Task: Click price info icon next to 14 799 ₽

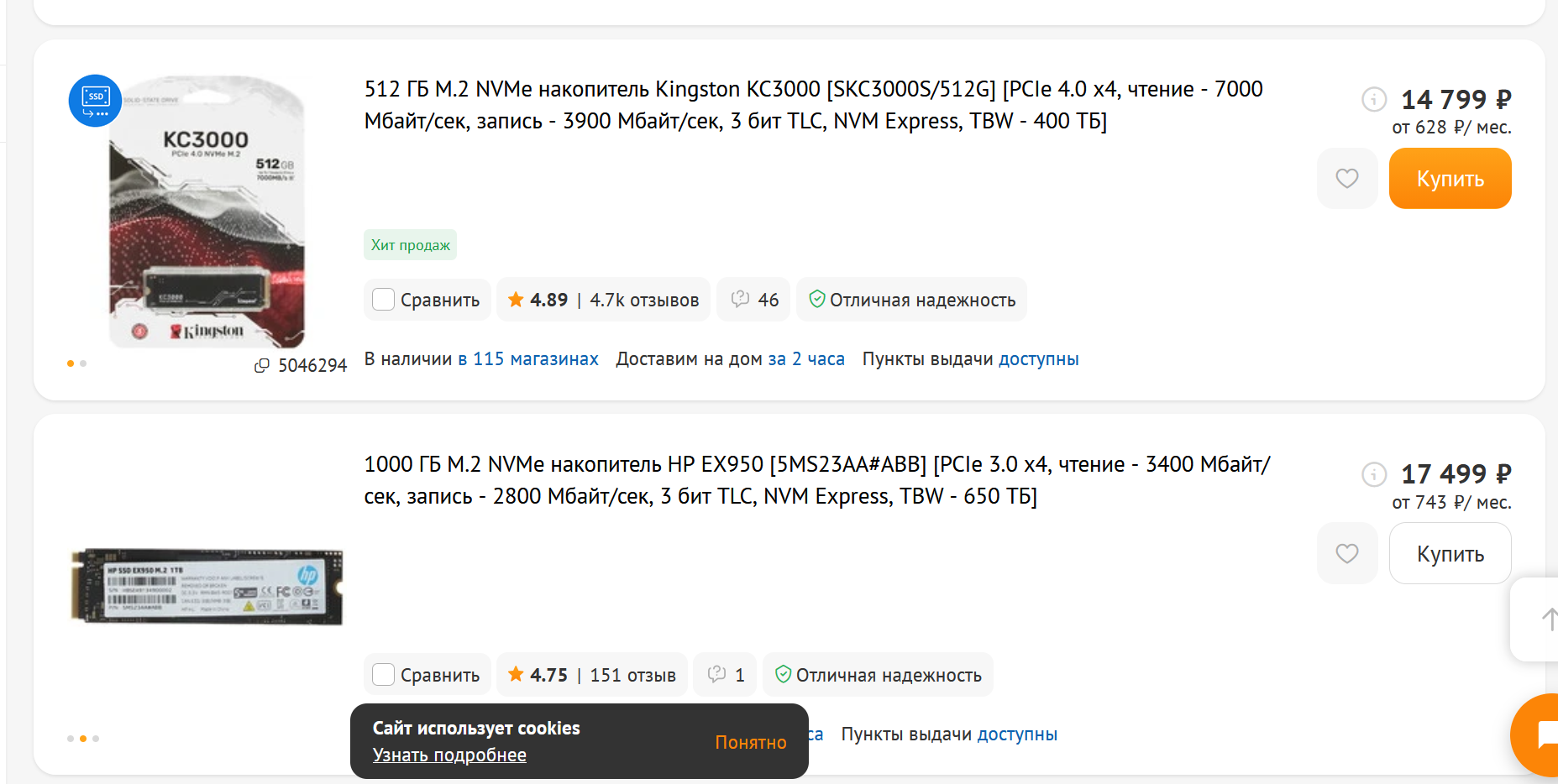Action: [1373, 100]
